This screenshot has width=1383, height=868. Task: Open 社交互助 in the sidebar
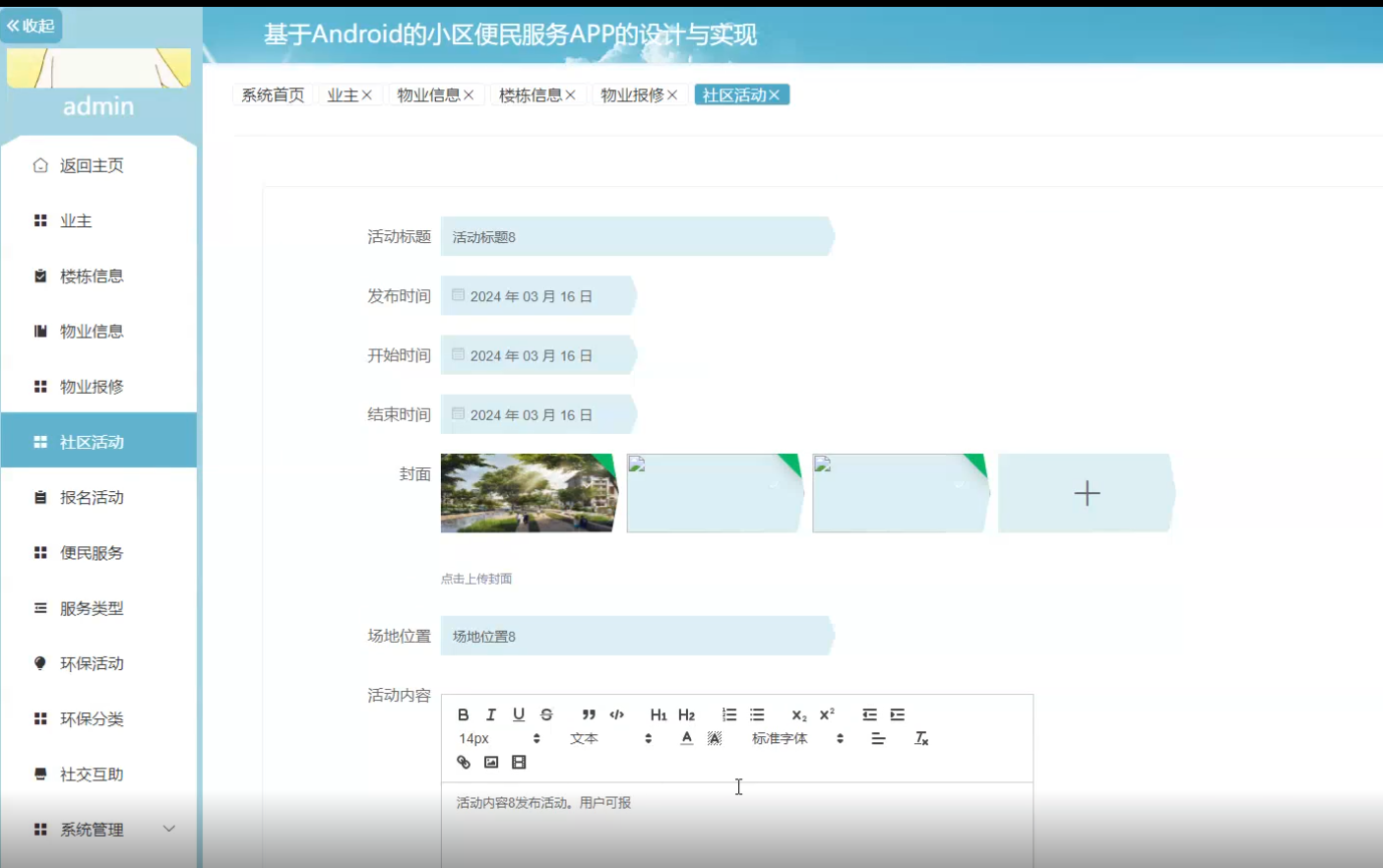pyautogui.click(x=98, y=775)
